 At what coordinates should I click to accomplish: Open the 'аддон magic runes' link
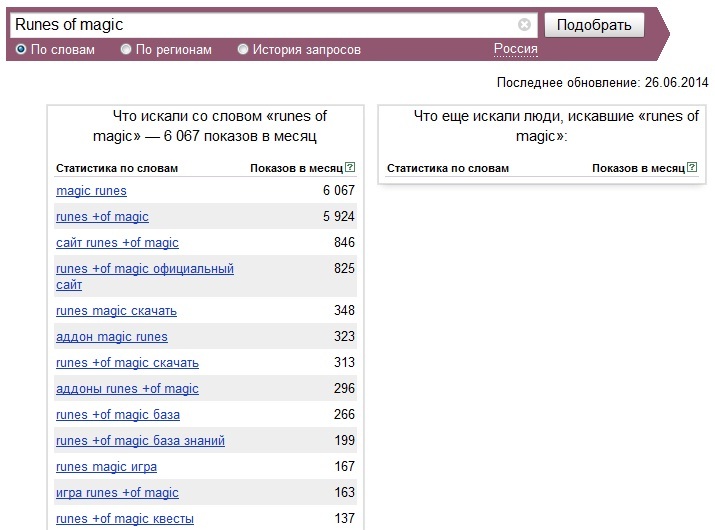(112, 337)
